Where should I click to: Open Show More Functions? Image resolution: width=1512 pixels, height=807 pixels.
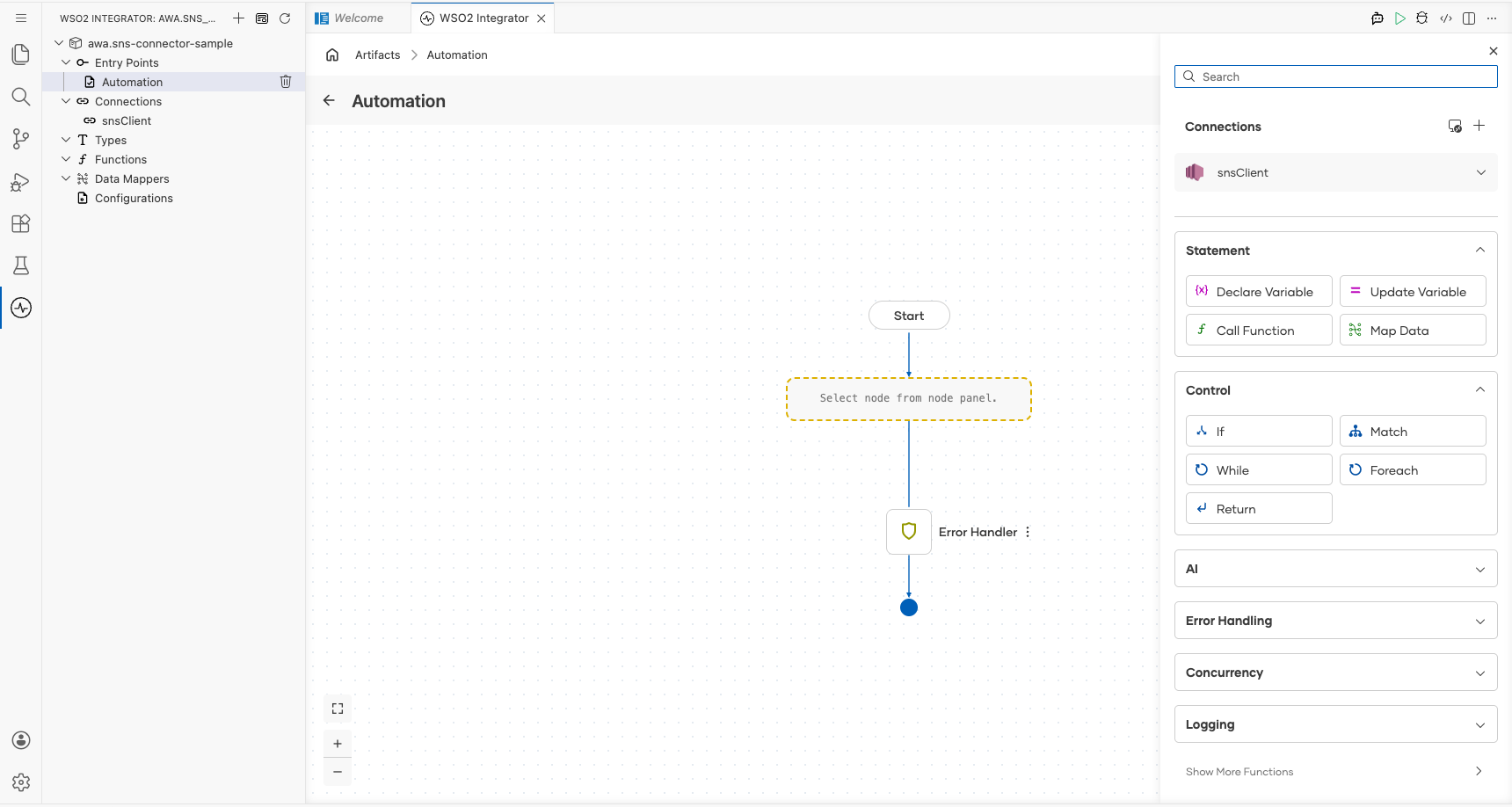(1335, 772)
